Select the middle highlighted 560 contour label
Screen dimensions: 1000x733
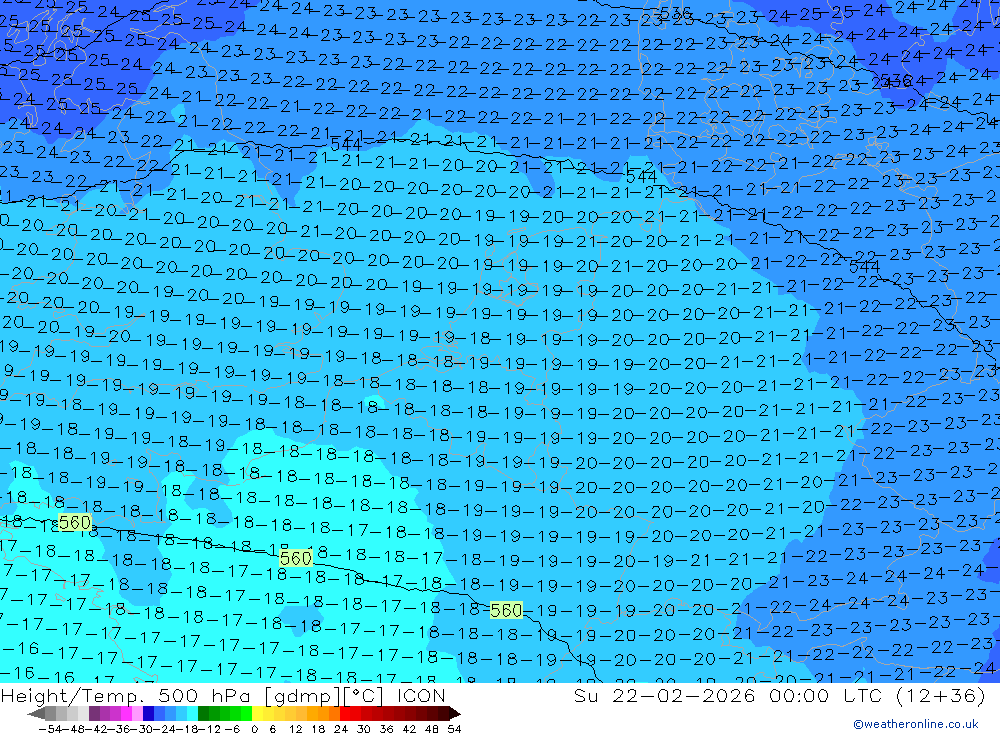[x=295, y=558]
